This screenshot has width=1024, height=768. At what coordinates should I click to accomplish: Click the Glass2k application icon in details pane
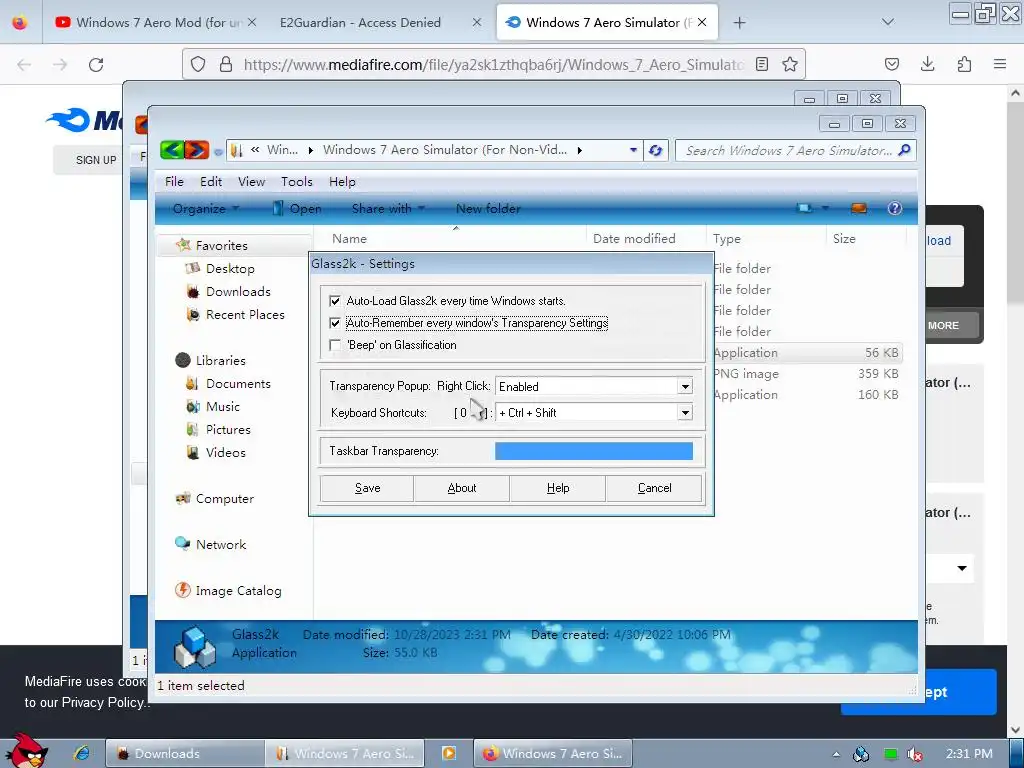coord(195,647)
